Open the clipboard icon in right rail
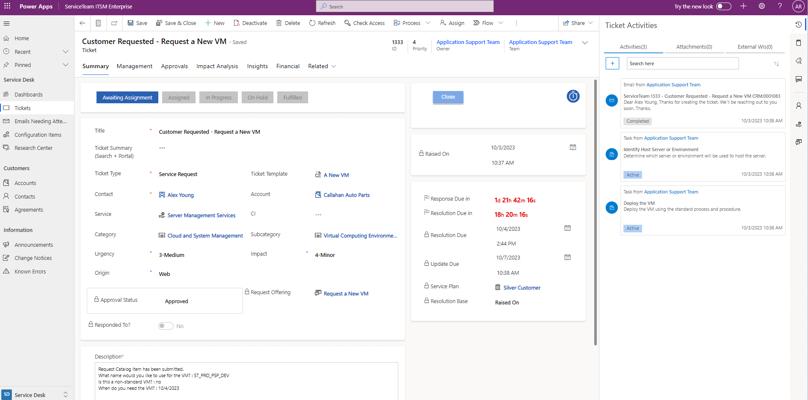Screen dimensions: 808x400 click(799, 43)
